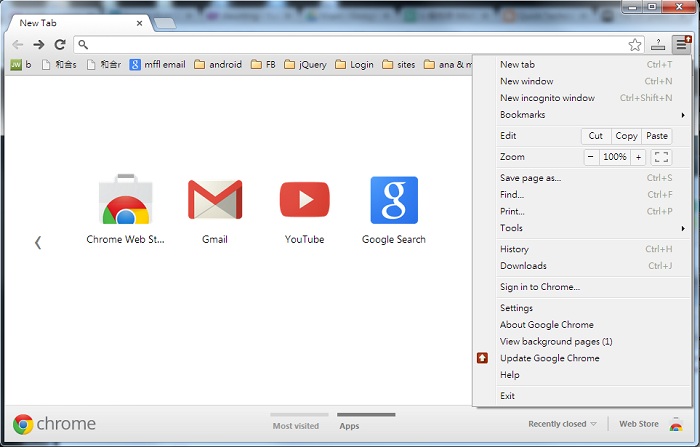This screenshot has width=700, height=447.
Task: Click the Web Store link
Action: pyautogui.click(x=639, y=424)
